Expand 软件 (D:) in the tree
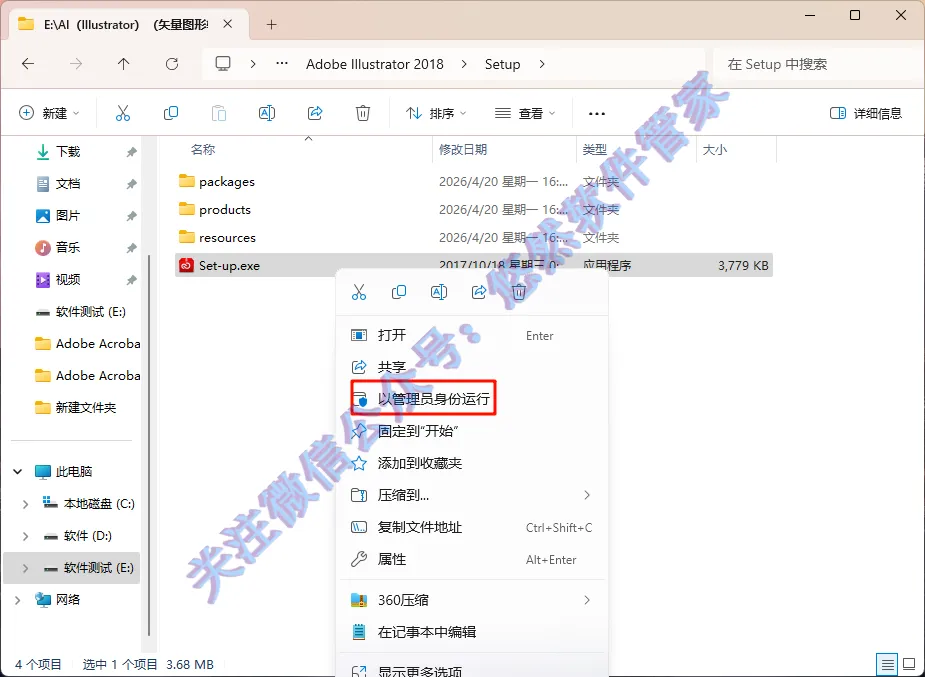Image resolution: width=925 pixels, height=677 pixels. pyautogui.click(x=25, y=536)
